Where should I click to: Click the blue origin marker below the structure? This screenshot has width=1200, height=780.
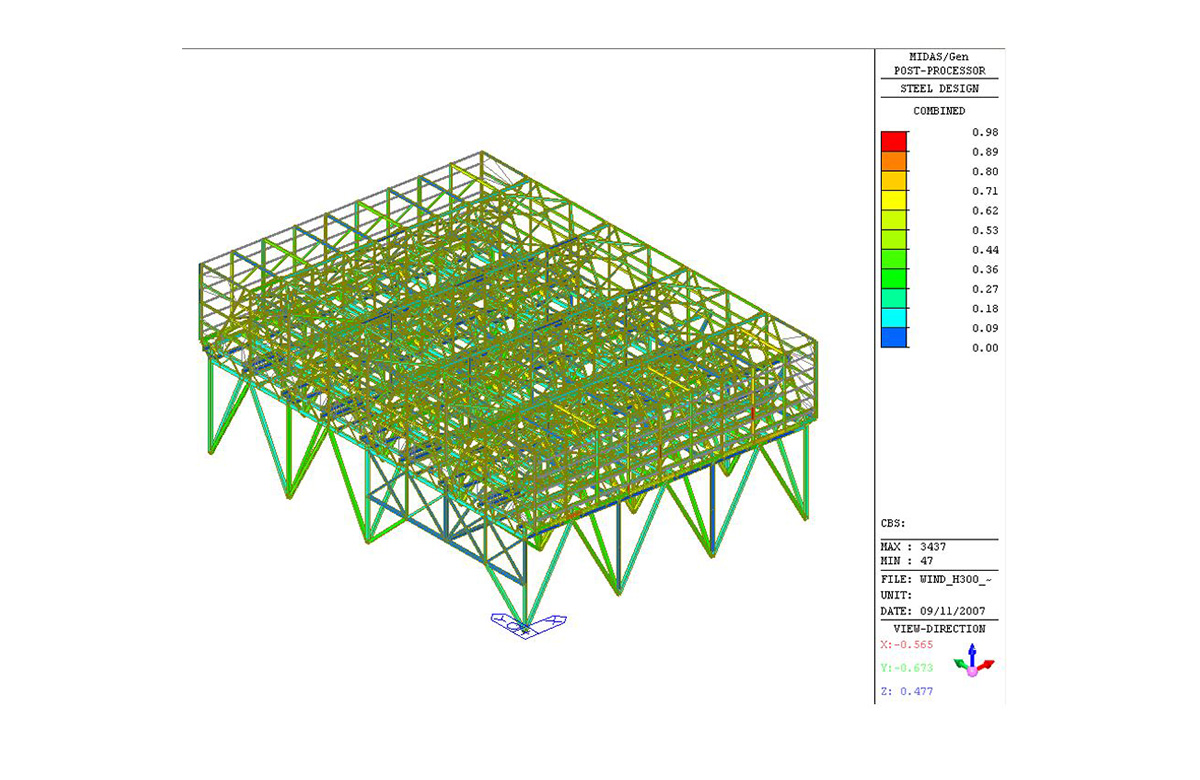(x=529, y=624)
